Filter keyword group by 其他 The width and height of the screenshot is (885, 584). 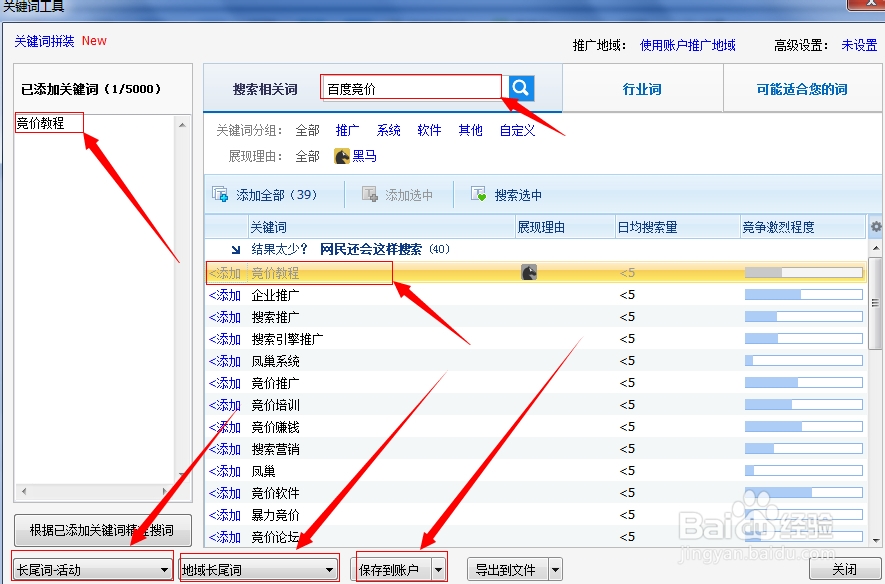(x=470, y=130)
